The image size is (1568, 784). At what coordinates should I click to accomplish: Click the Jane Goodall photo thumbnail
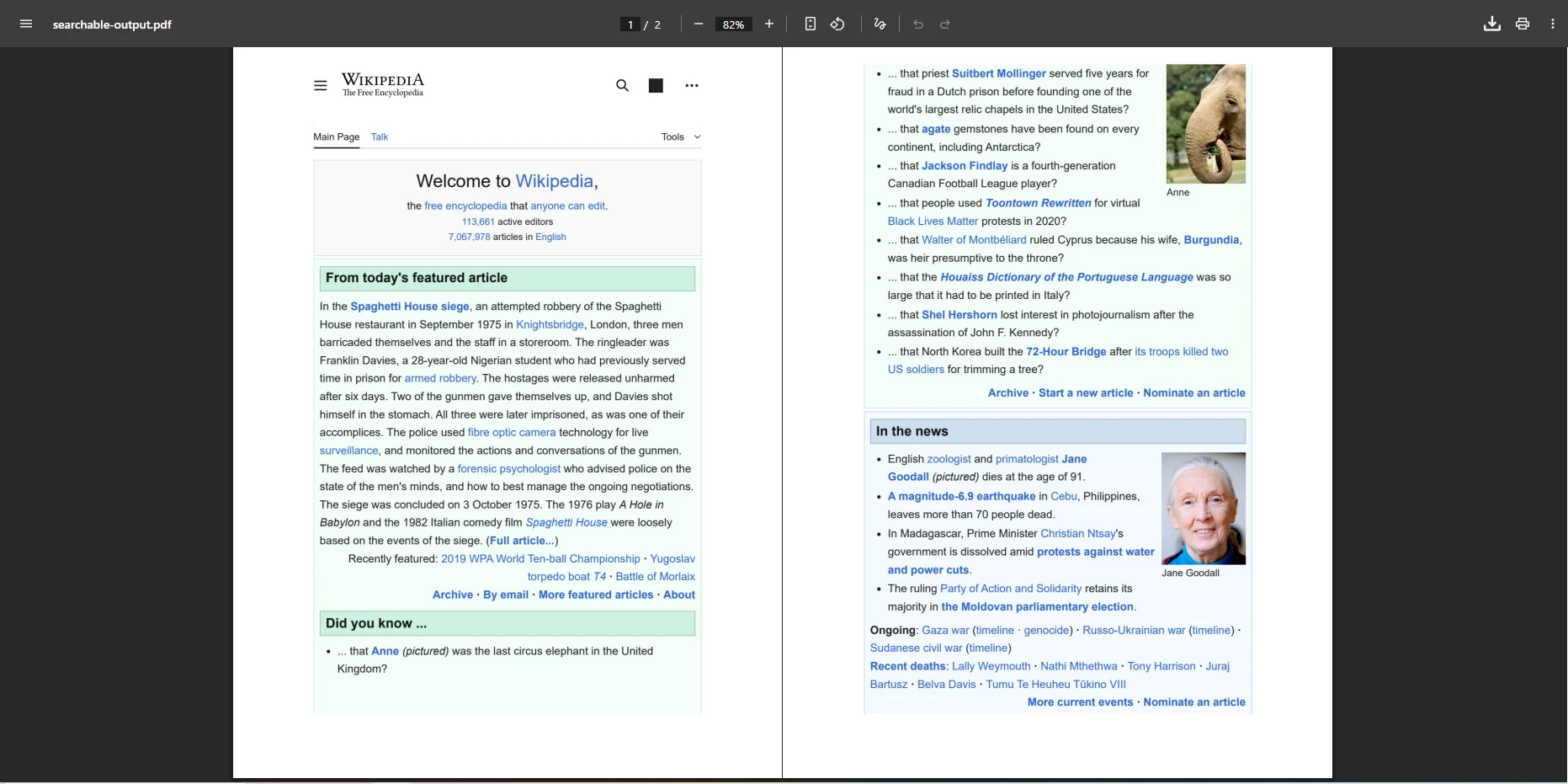1203,509
